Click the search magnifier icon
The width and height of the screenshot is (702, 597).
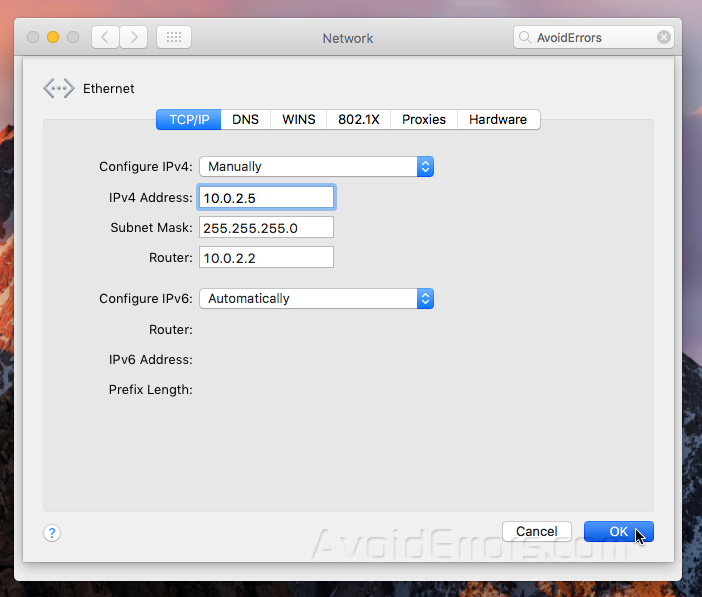click(525, 38)
